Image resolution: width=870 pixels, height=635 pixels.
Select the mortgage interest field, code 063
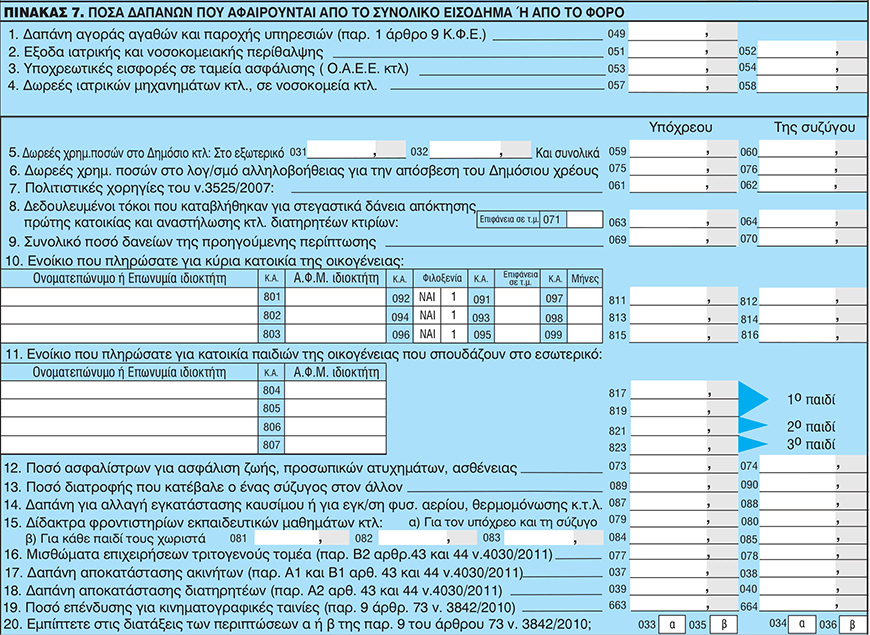pyautogui.click(x=684, y=220)
